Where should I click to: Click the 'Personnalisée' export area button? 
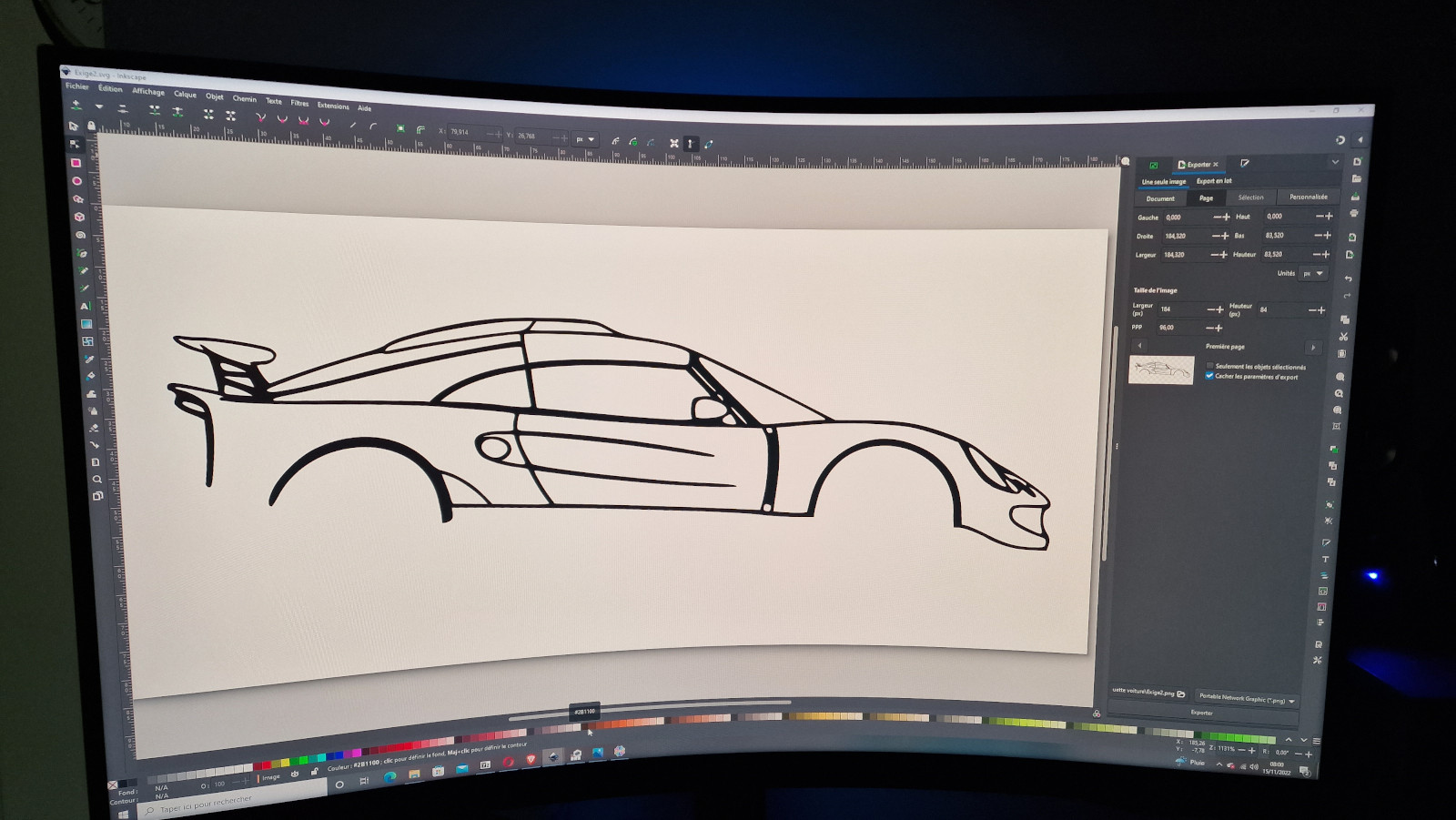click(1308, 197)
